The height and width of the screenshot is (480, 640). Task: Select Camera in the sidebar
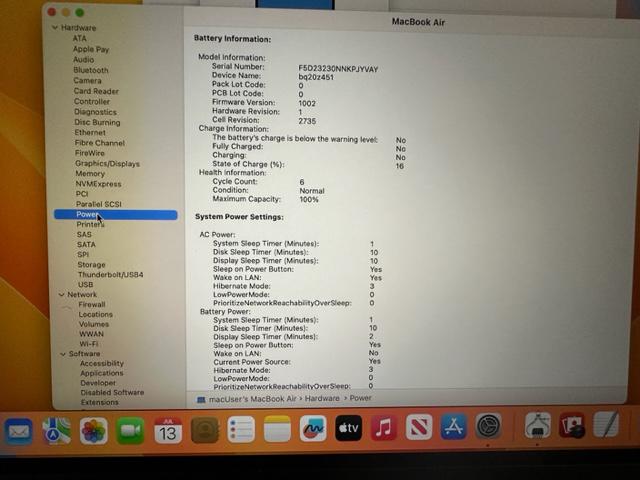point(87,80)
